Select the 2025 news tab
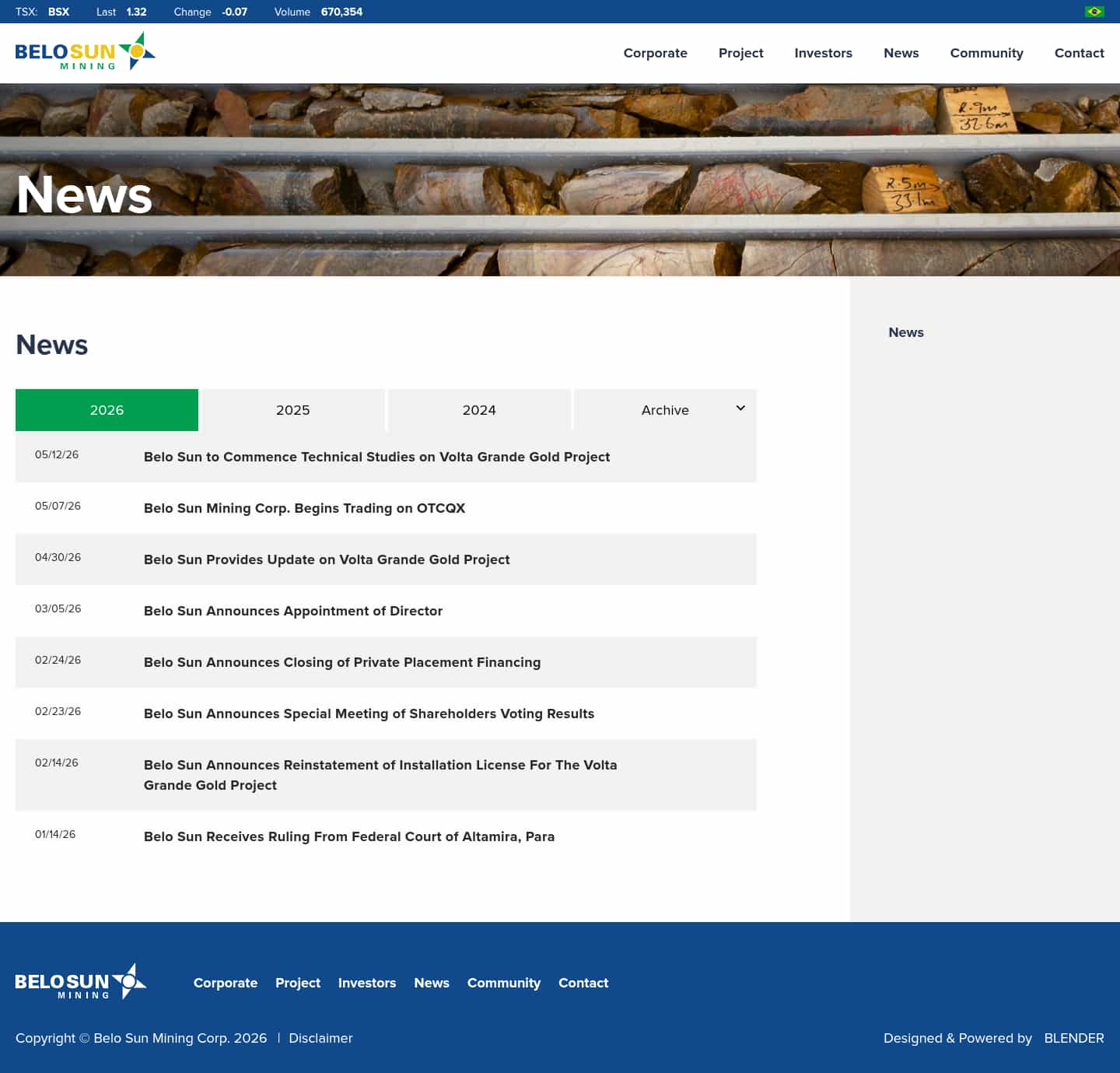This screenshot has height=1073, width=1120. (293, 410)
